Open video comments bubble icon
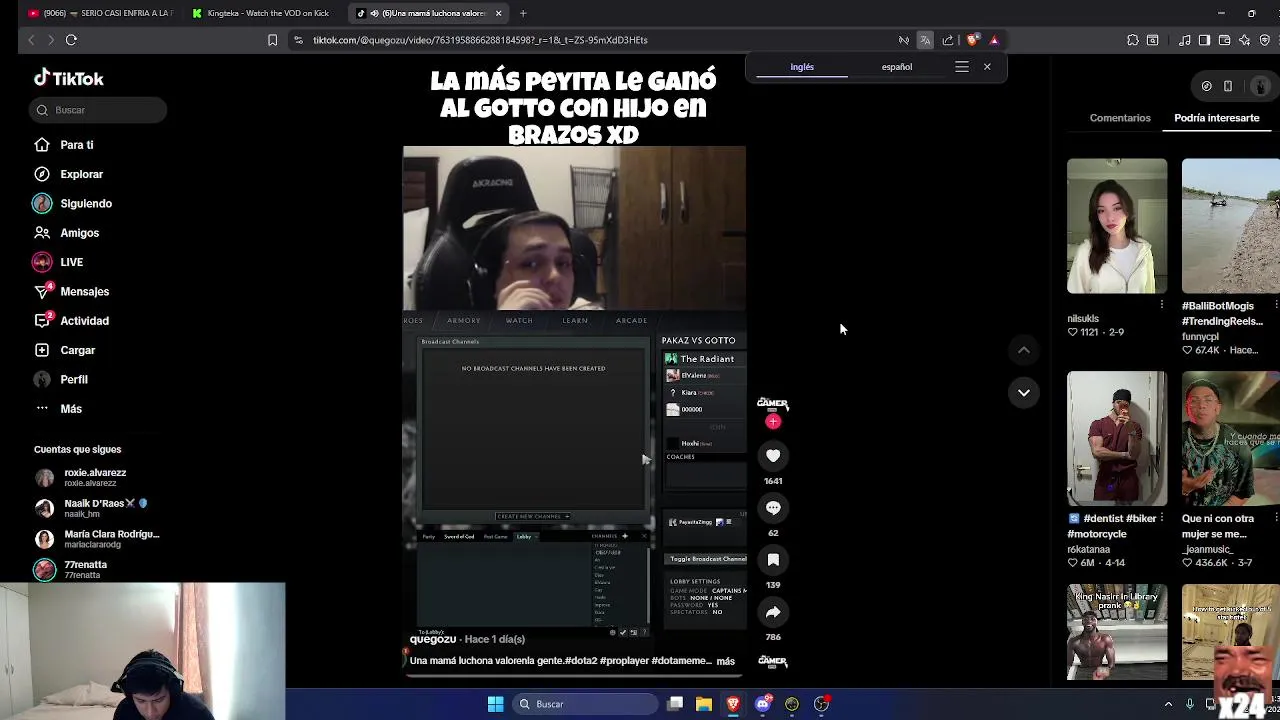The width and height of the screenshot is (1280, 720). [773, 508]
